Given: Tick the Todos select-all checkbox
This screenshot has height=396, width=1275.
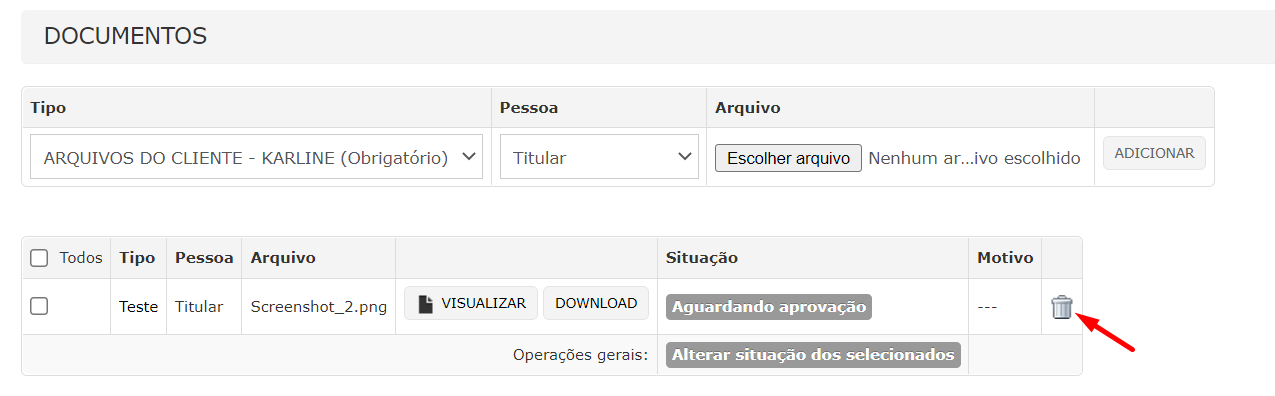Looking at the screenshot, I should [39, 258].
